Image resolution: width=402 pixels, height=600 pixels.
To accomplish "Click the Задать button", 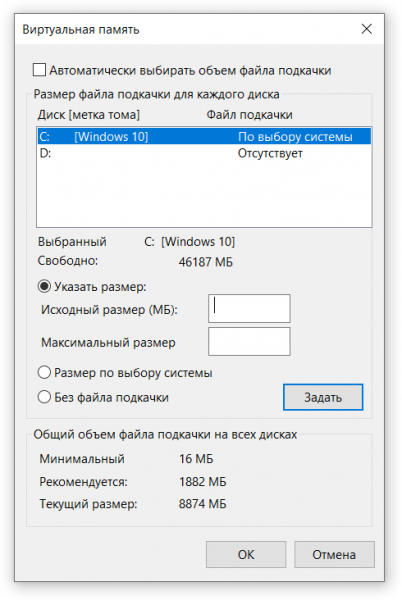I will coord(323,397).
